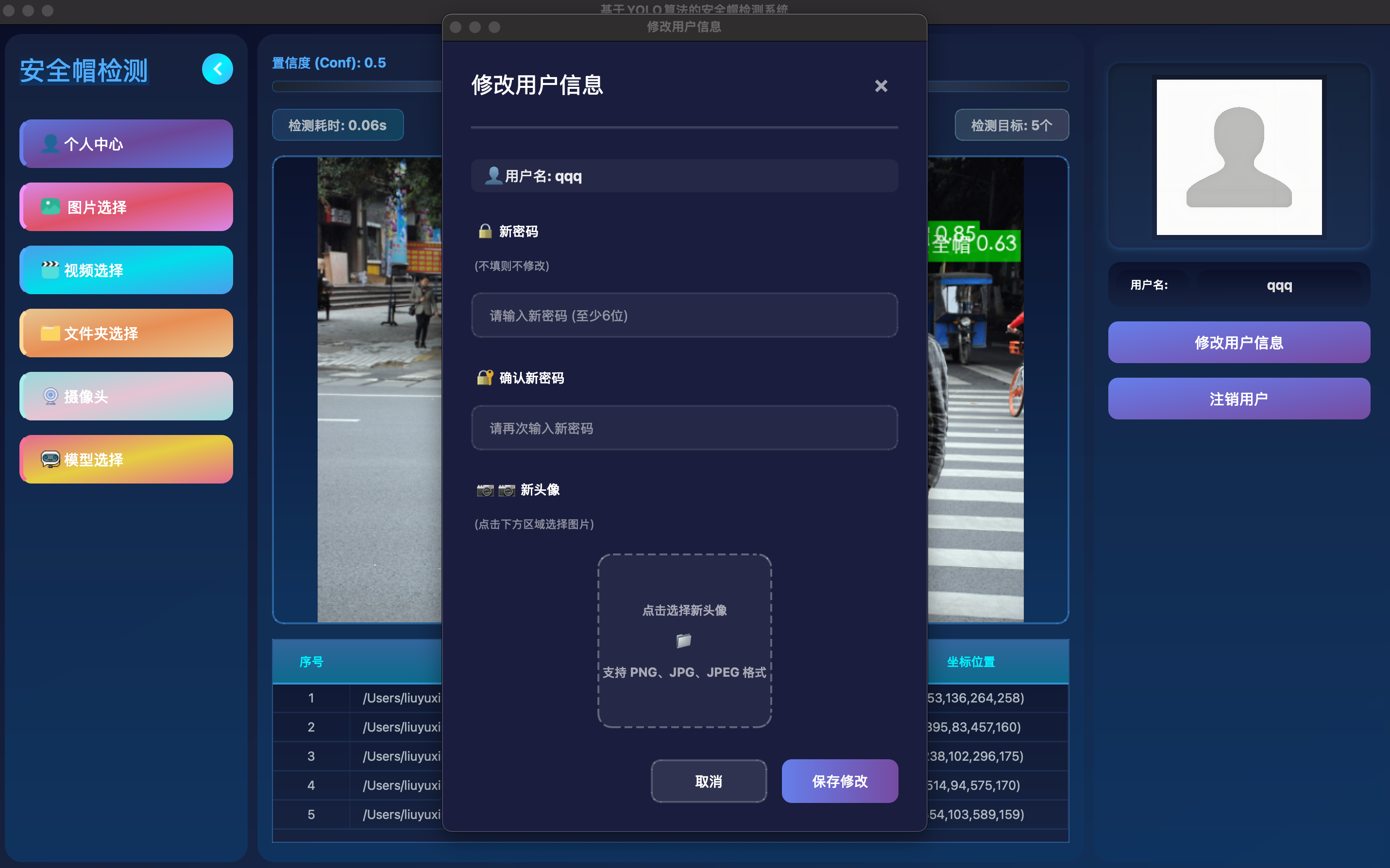Open 模型选择 in the sidebar
The width and height of the screenshot is (1390, 868).
coord(126,460)
